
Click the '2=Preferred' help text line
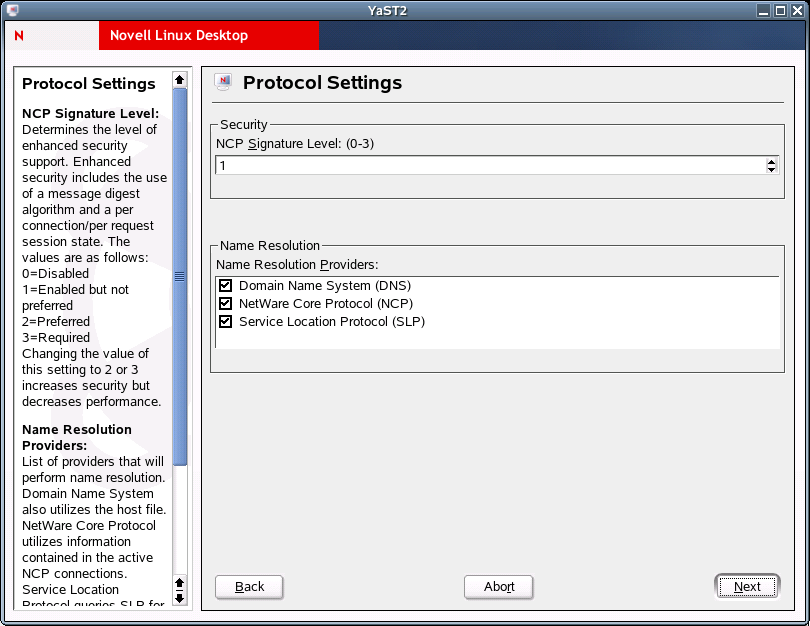pos(56,322)
